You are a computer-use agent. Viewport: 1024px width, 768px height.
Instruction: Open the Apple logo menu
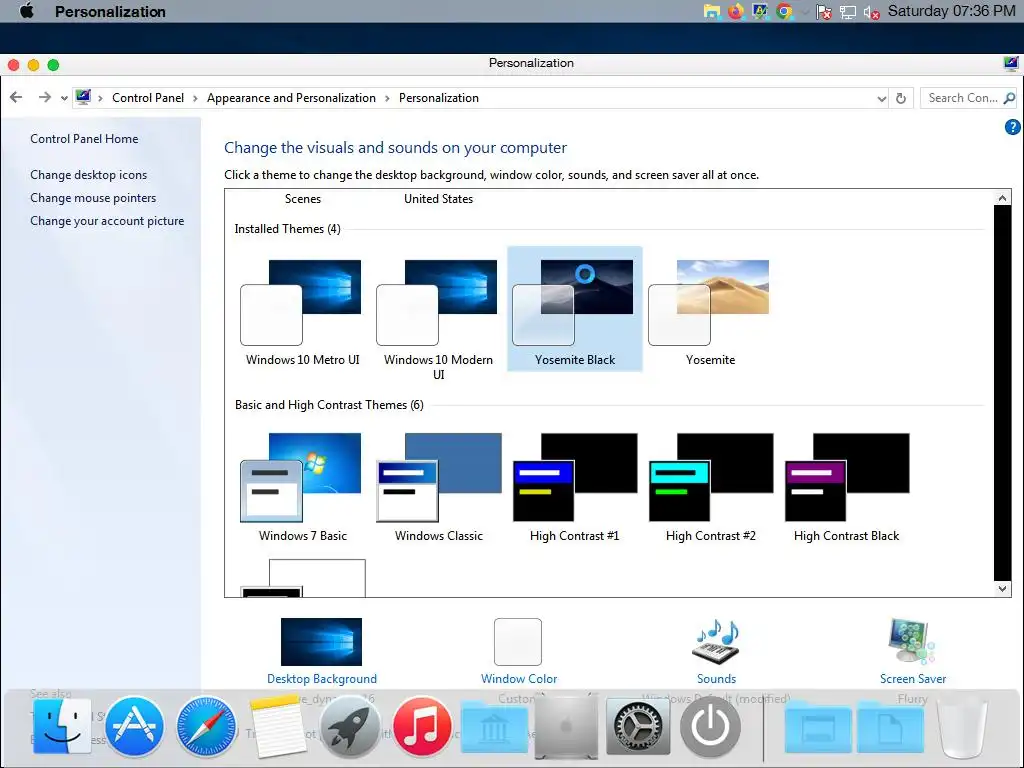coord(27,11)
